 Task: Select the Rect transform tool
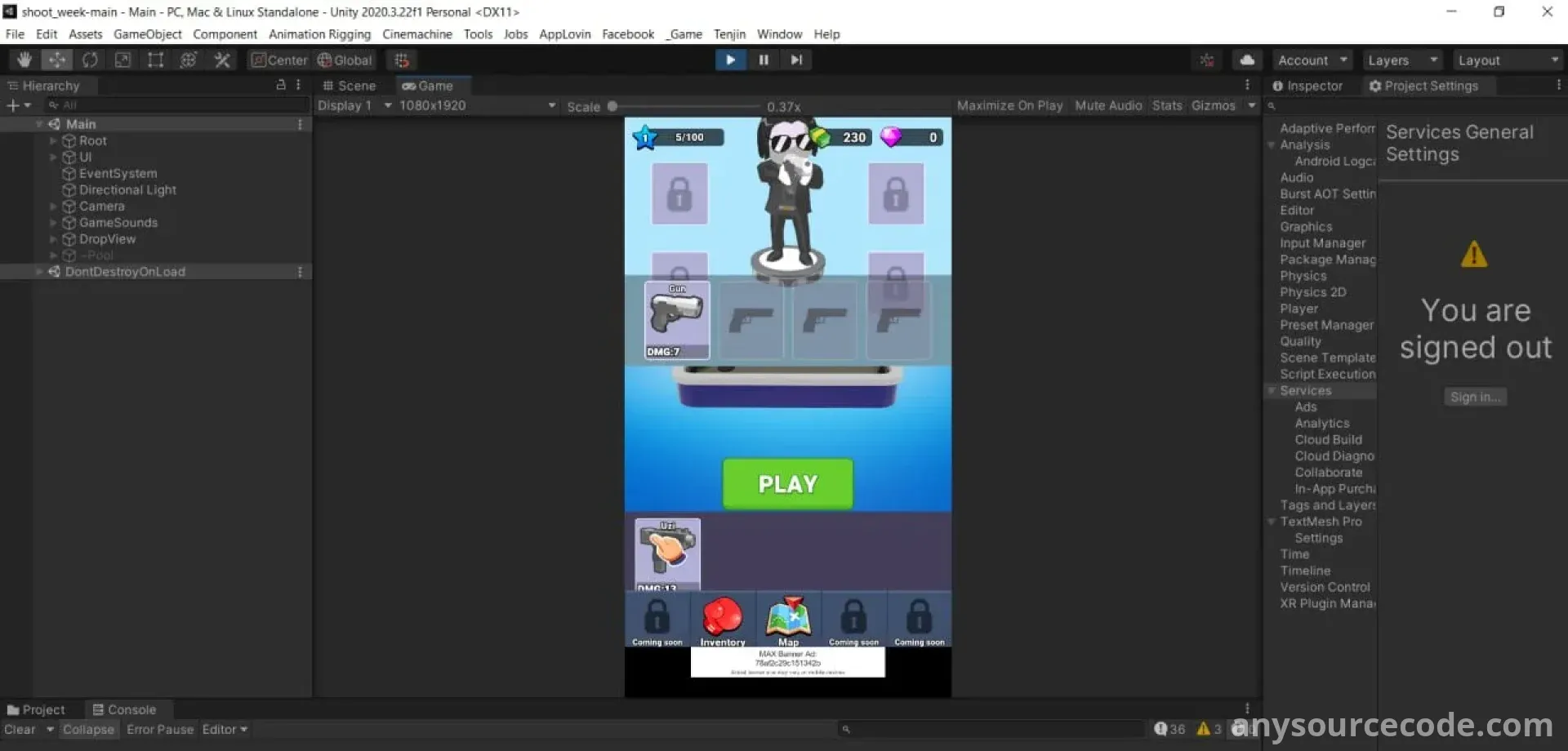coord(155,60)
